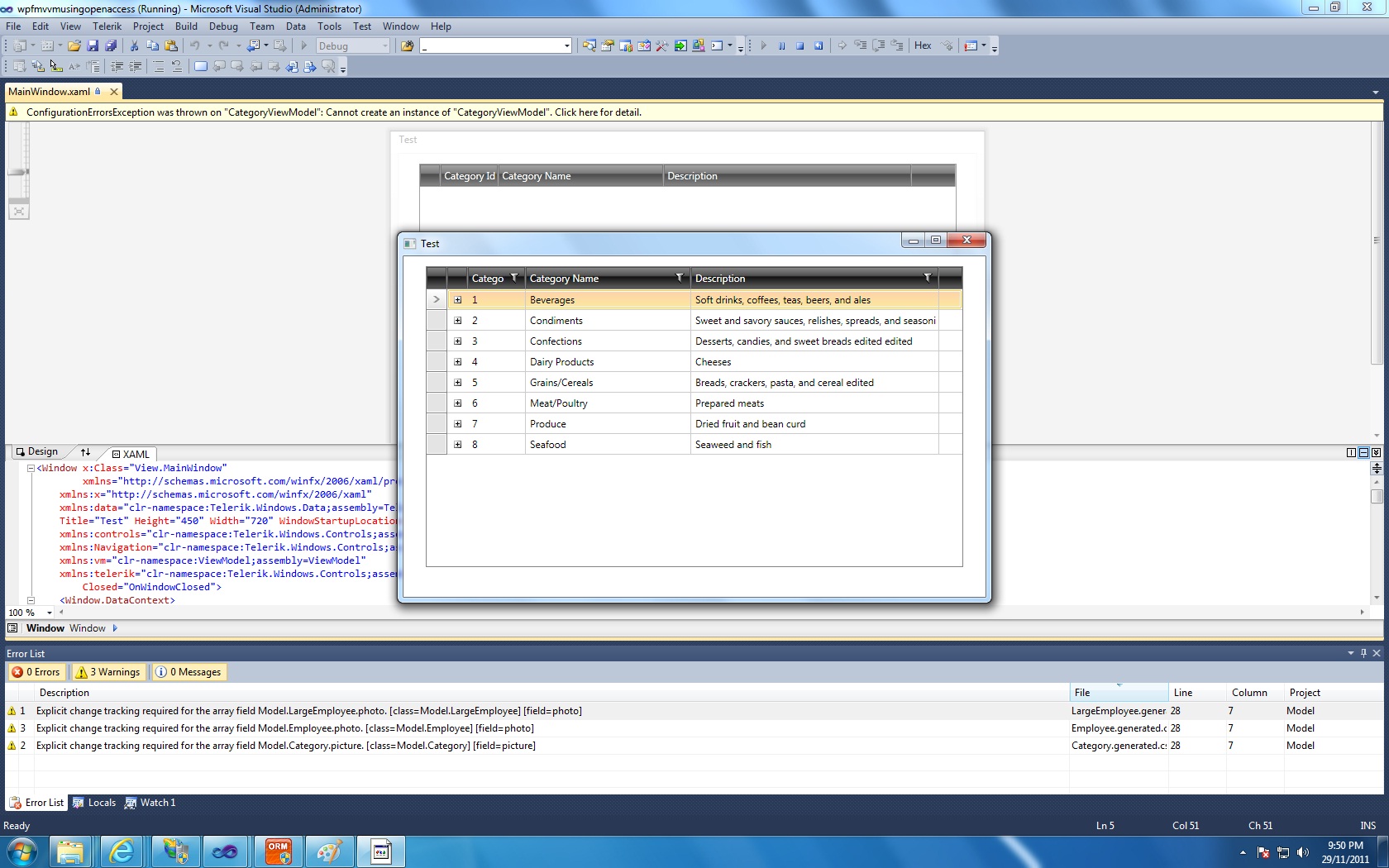Open the Build menu
The image size is (1389, 868).
[186, 26]
